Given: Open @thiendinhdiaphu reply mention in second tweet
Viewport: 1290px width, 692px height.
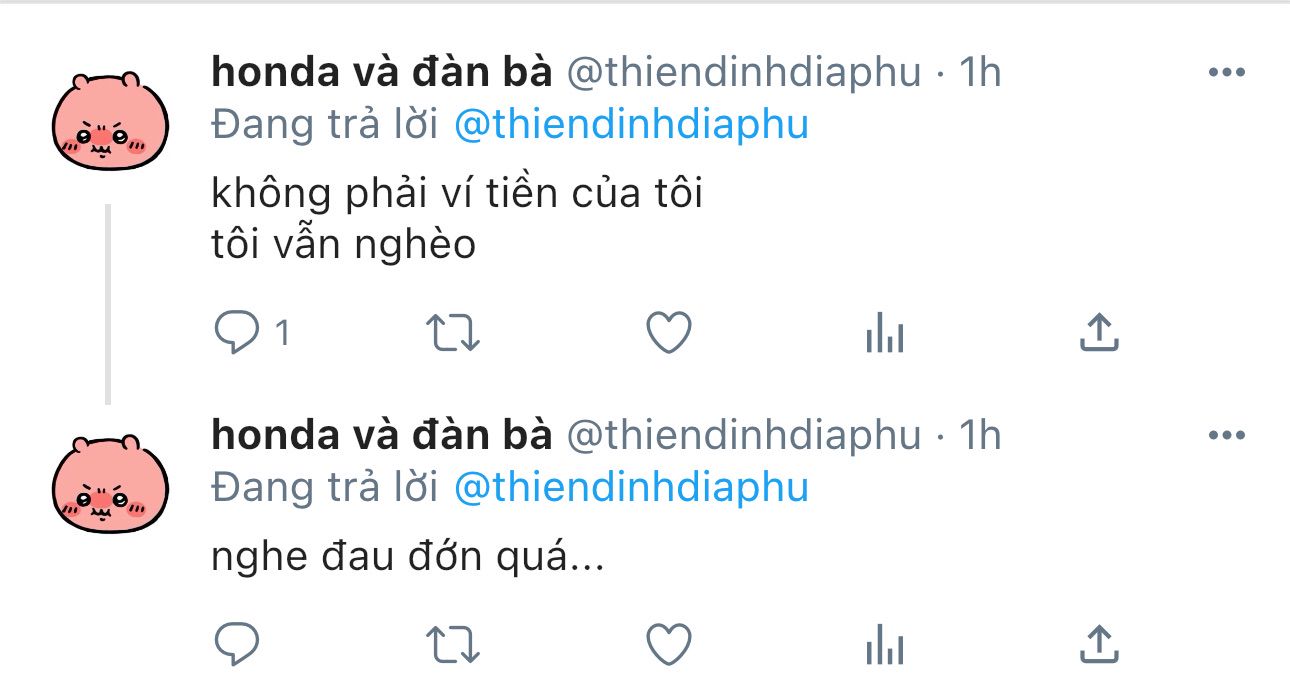Looking at the screenshot, I should 631,488.
